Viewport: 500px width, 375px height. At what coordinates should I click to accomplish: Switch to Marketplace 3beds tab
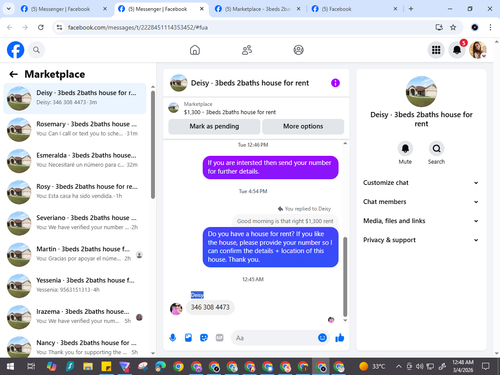click(257, 9)
